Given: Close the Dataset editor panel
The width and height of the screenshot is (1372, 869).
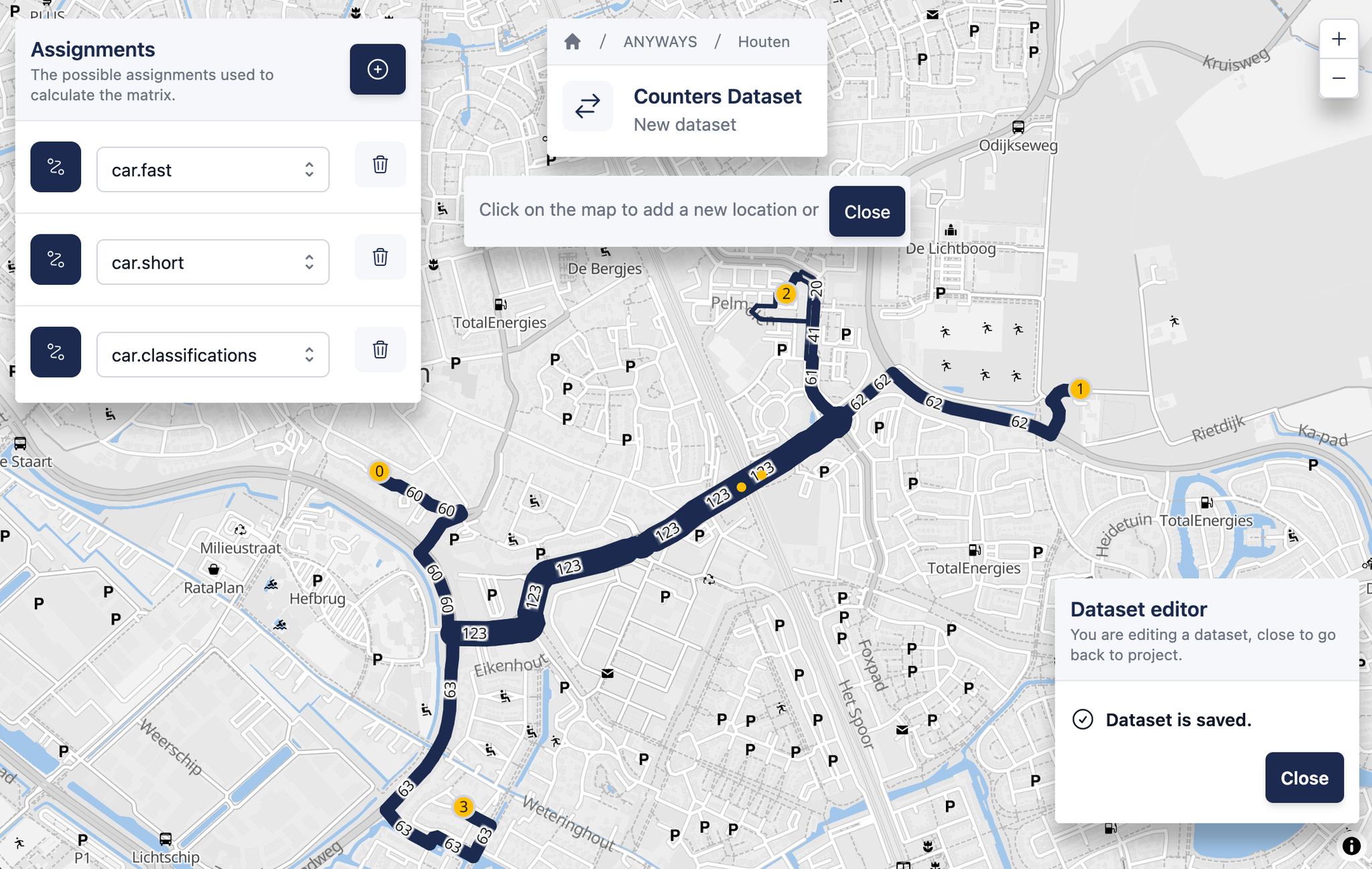Looking at the screenshot, I should pos(1304,778).
